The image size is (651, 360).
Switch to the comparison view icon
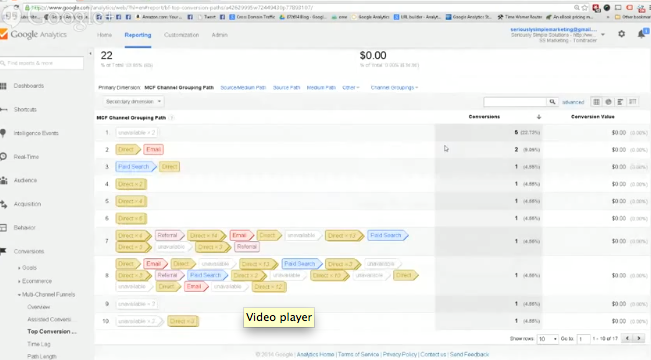coord(632,102)
